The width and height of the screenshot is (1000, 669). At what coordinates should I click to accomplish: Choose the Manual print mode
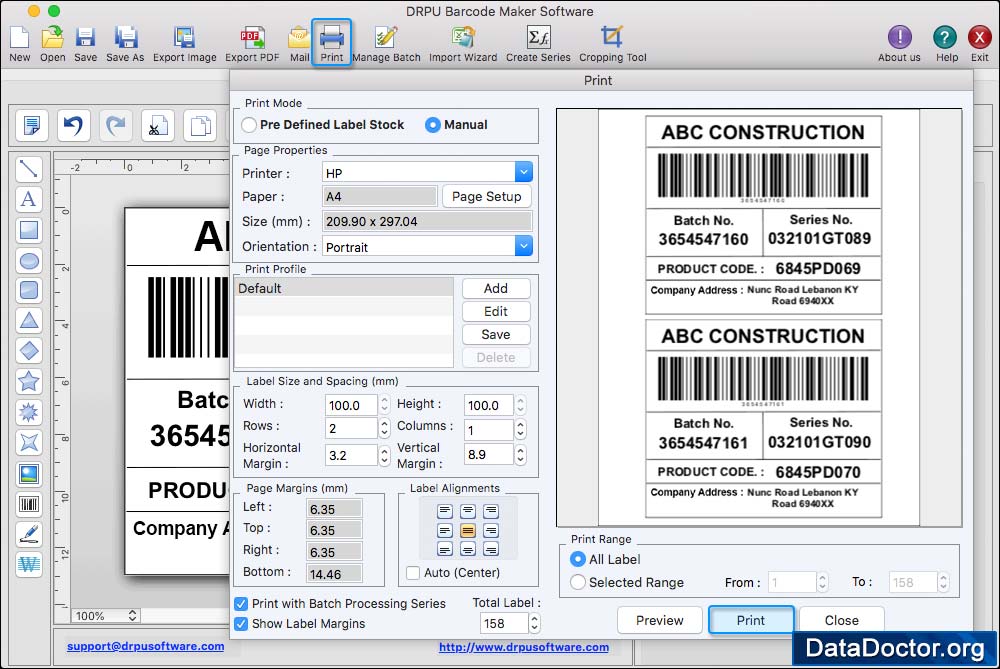(x=432, y=125)
